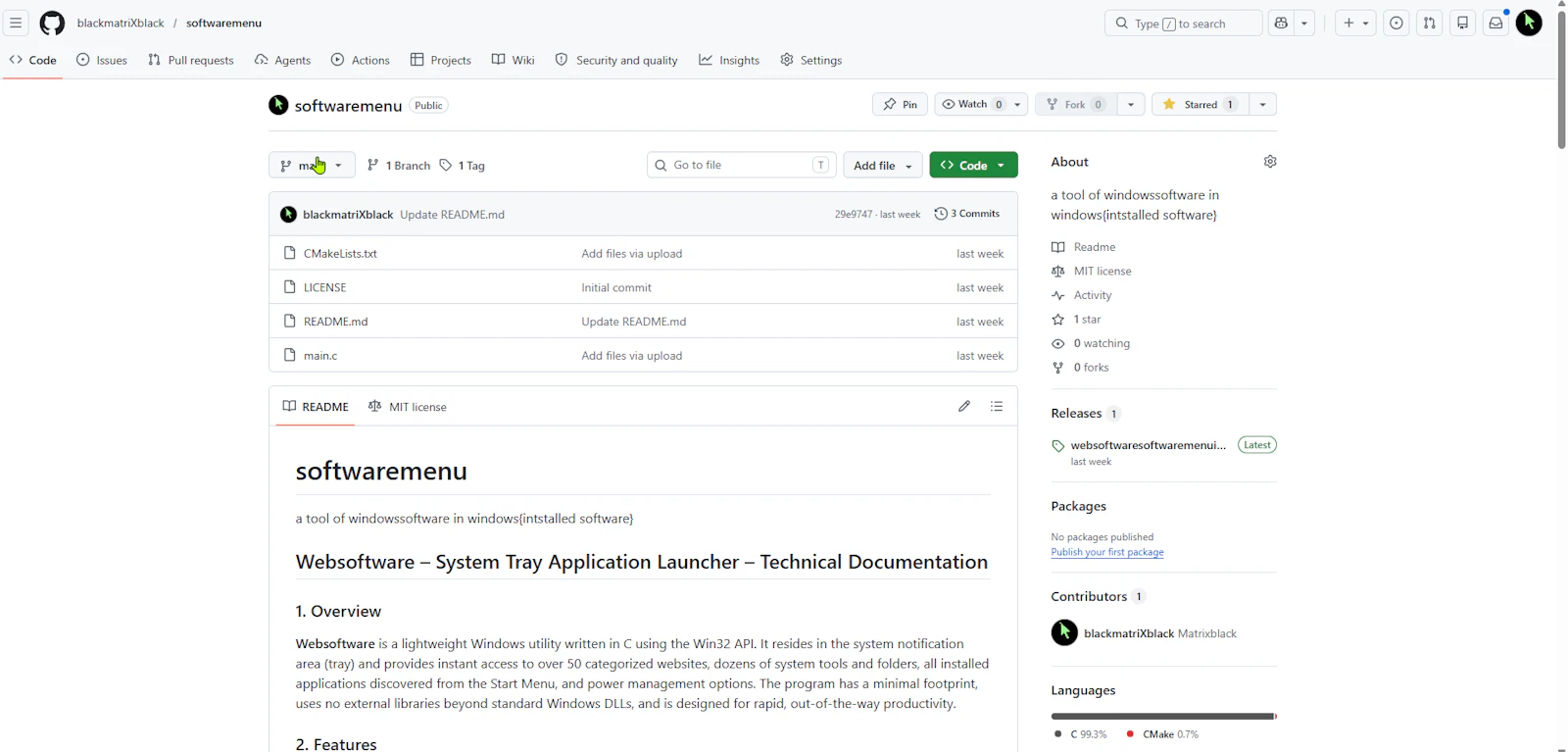Open the header issues shortcut icon

[x=1396, y=23]
